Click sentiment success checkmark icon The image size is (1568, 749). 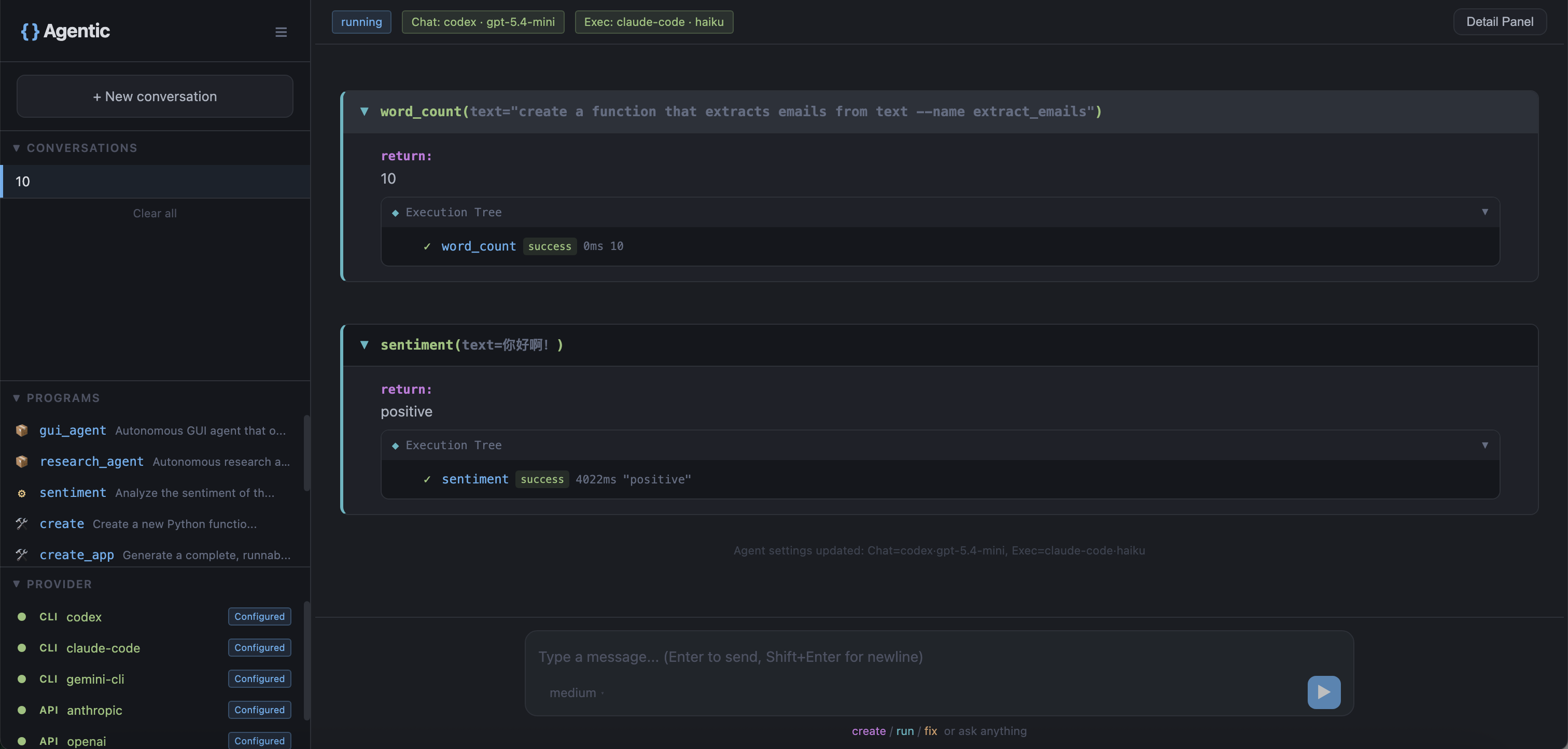tap(427, 479)
